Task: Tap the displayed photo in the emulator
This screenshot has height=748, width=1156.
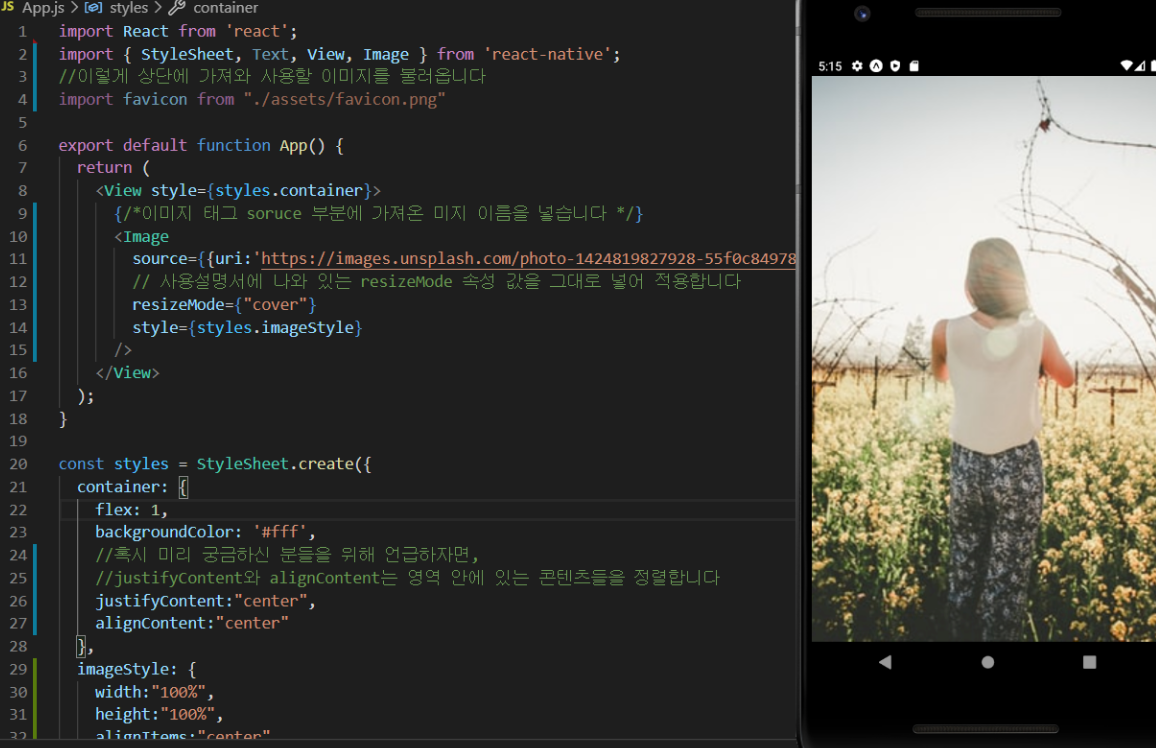Action: (983, 358)
